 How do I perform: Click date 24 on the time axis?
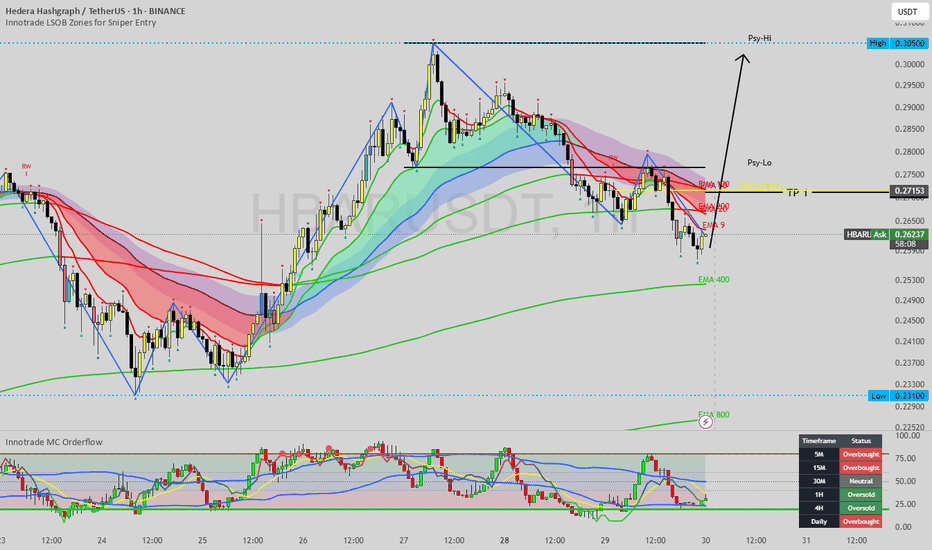[102, 540]
